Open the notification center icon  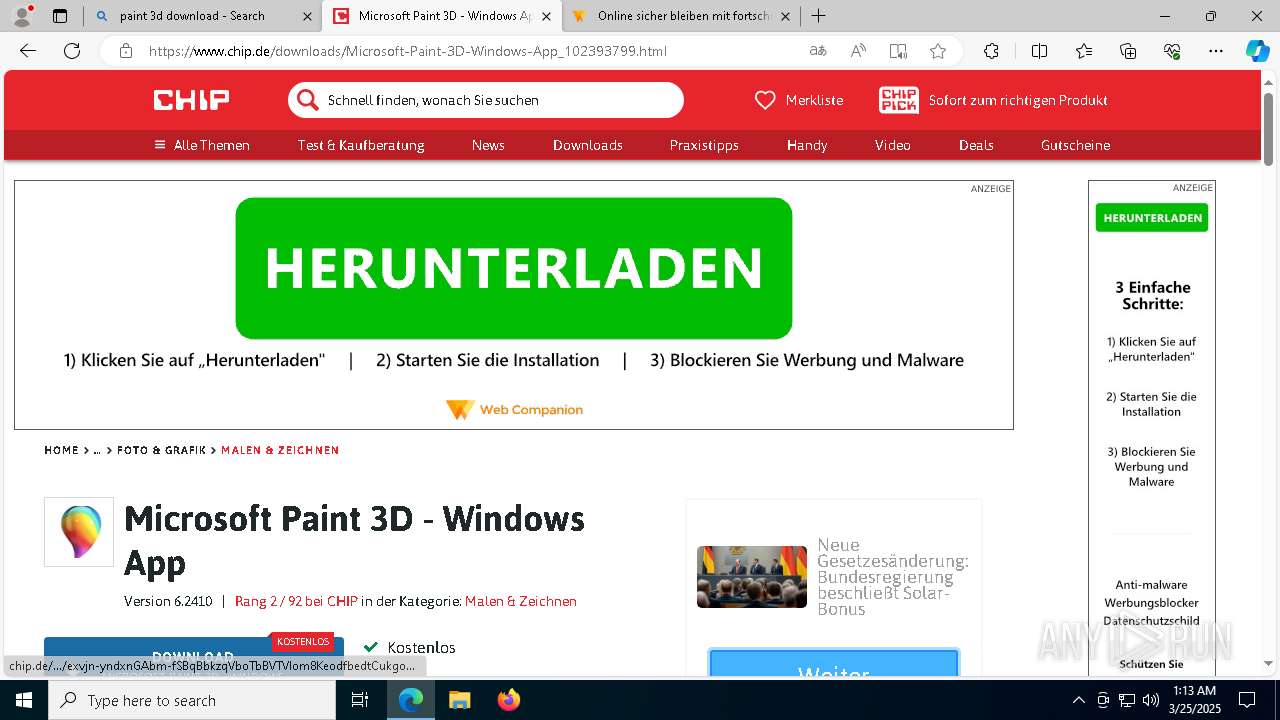[x=1247, y=700]
